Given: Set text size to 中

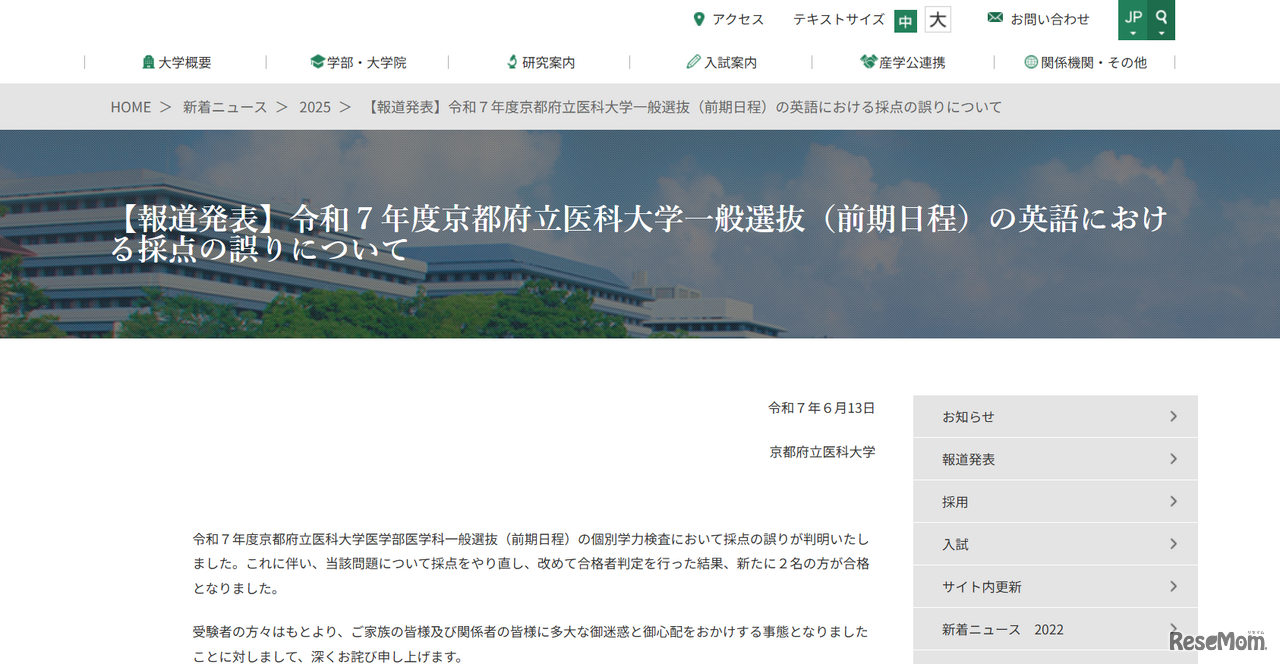Looking at the screenshot, I should (x=906, y=21).
